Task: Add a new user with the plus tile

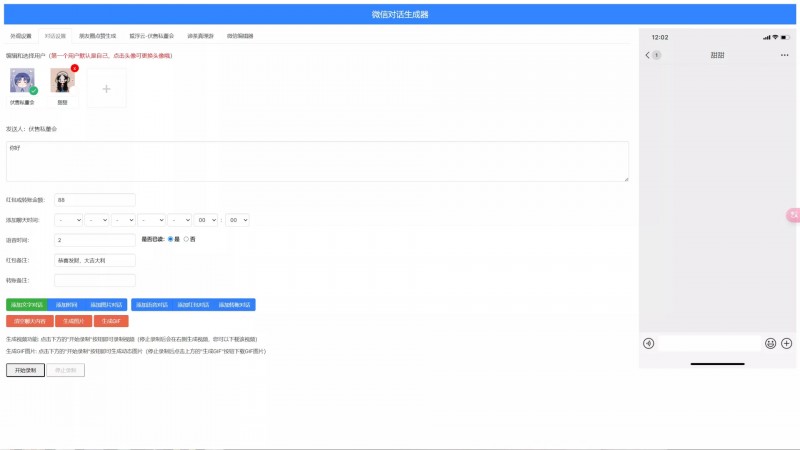Action: [106, 89]
